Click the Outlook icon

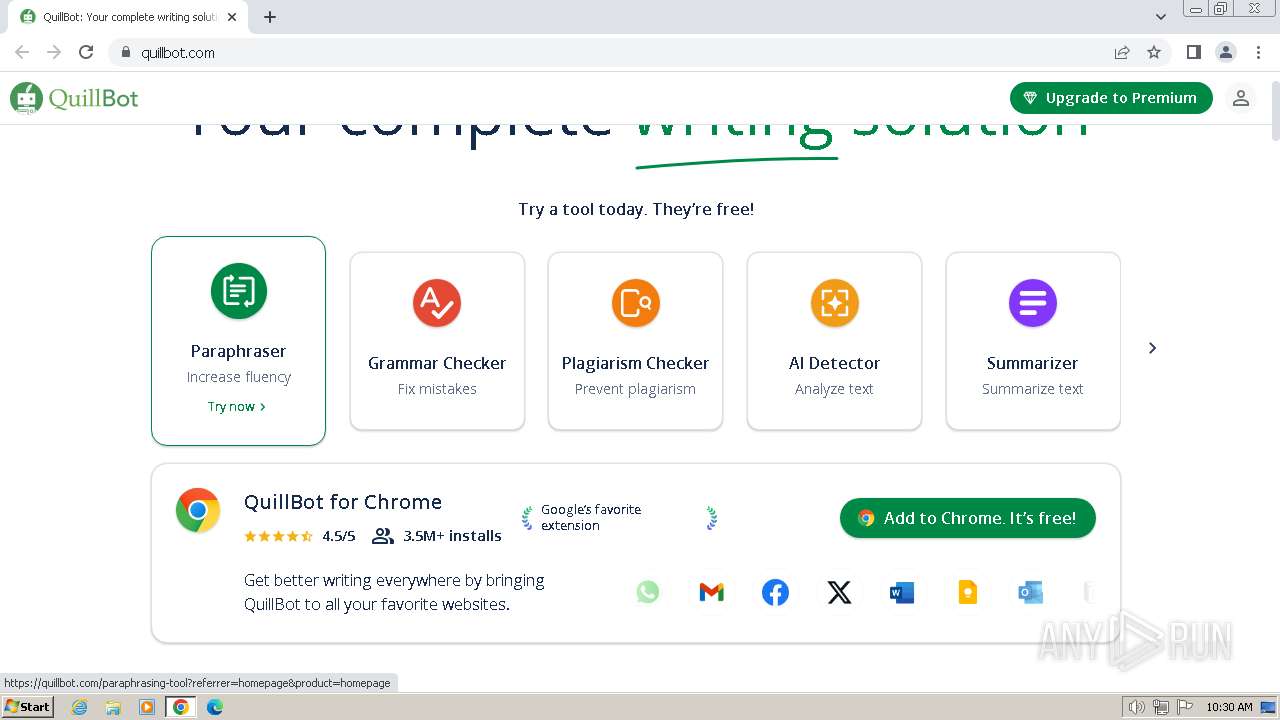coord(1030,593)
